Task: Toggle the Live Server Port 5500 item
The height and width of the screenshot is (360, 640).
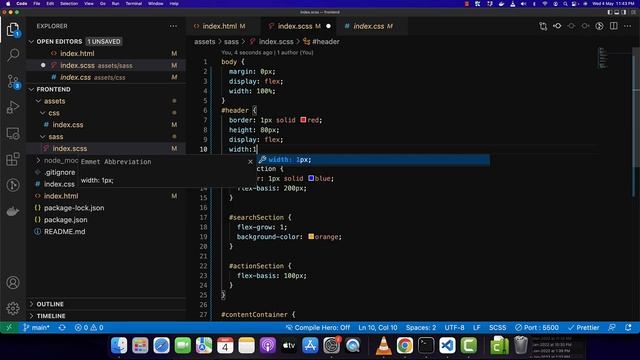Action: [x=537, y=328]
